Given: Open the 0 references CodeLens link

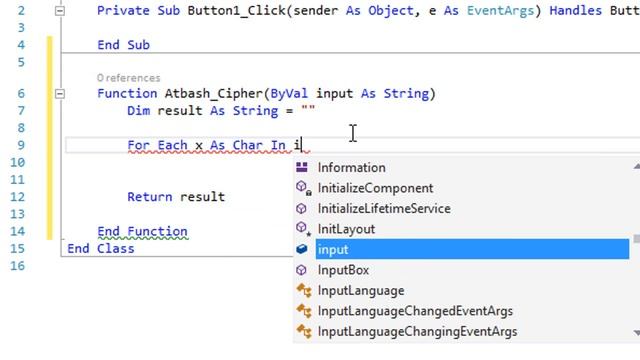Looking at the screenshot, I should tap(129, 78).
